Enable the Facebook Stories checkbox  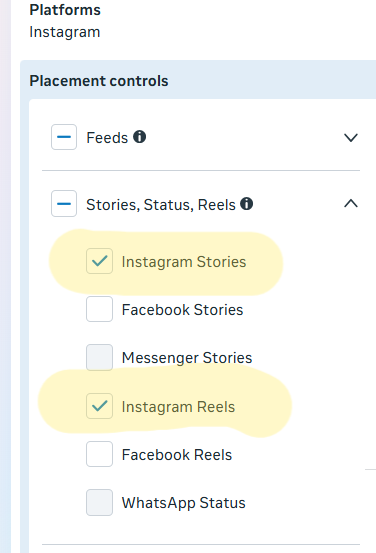(x=99, y=309)
